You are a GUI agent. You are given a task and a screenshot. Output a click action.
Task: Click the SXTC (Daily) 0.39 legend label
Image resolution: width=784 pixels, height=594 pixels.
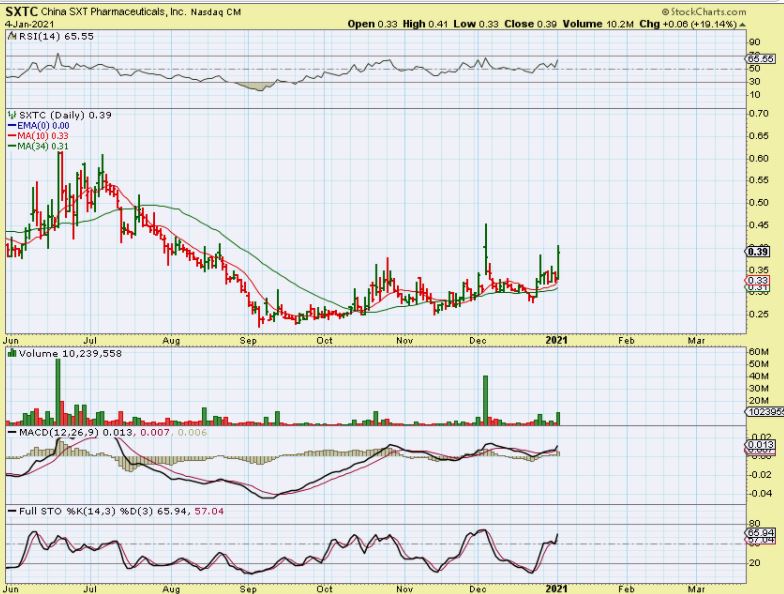pyautogui.click(x=65, y=115)
